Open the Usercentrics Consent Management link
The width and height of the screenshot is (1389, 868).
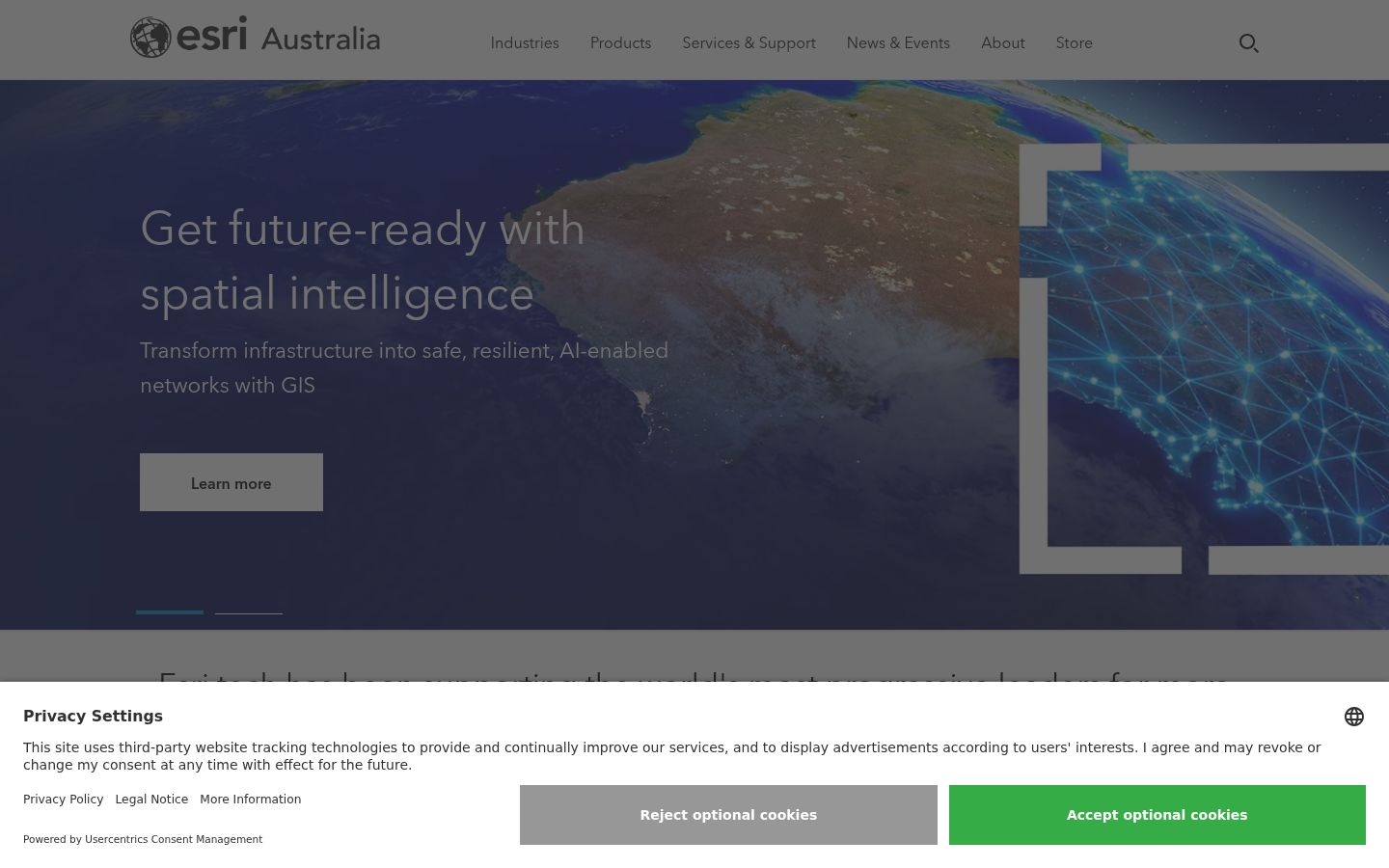(x=174, y=839)
